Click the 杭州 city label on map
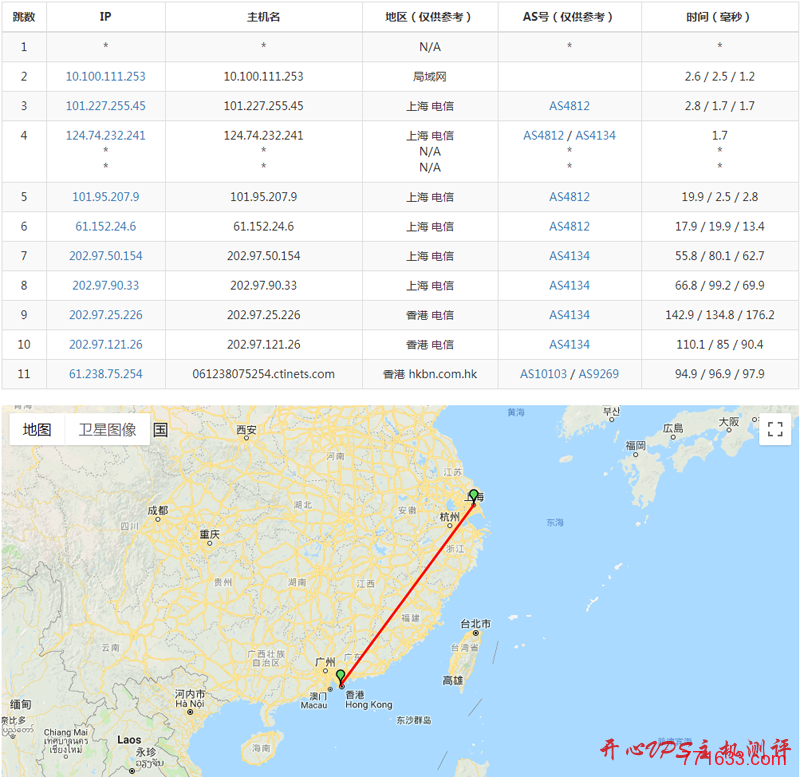Image resolution: width=800 pixels, height=777 pixels. click(449, 517)
